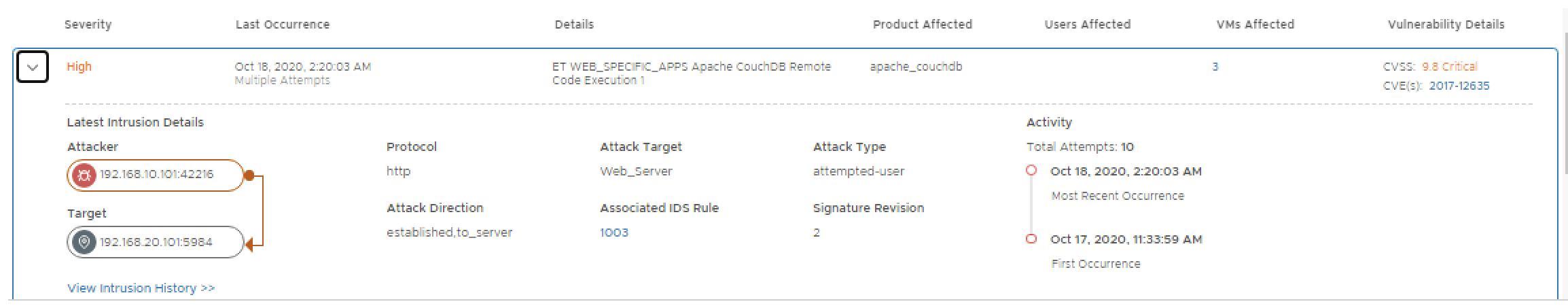Select attacker address 192.168.10.101:42216 pill

click(156, 175)
